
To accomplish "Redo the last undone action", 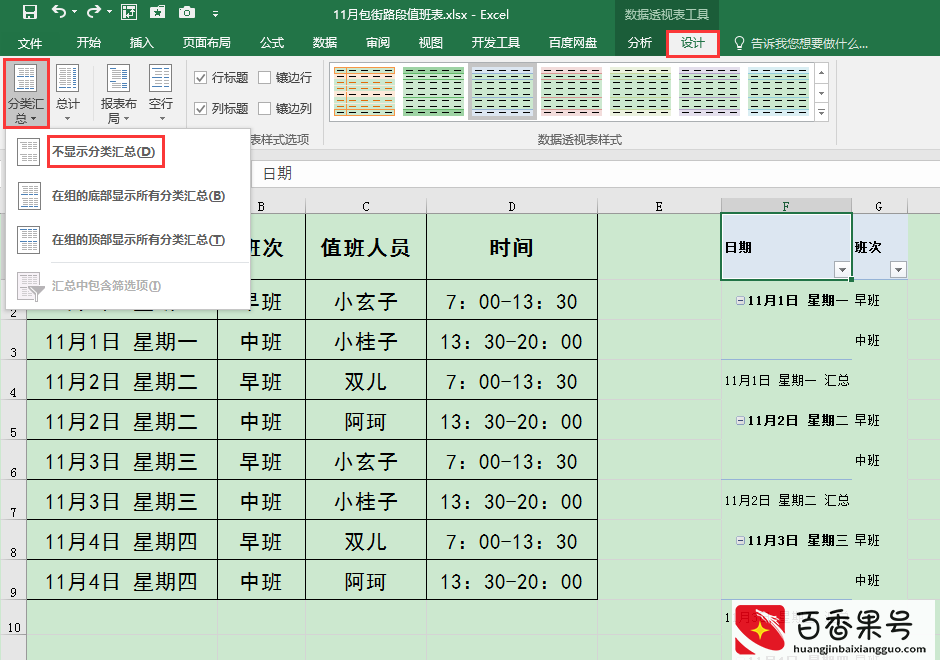I will click(x=94, y=12).
